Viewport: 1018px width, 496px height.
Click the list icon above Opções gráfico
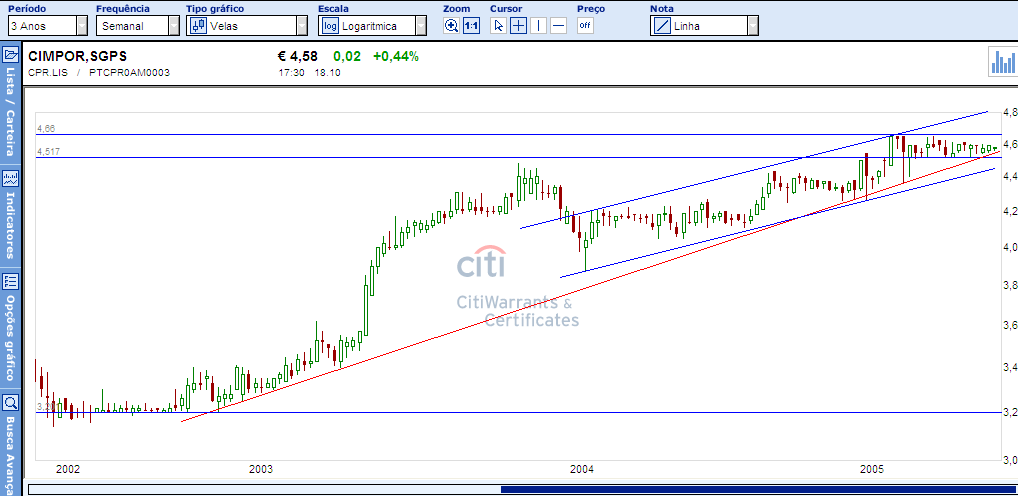tap(10, 281)
